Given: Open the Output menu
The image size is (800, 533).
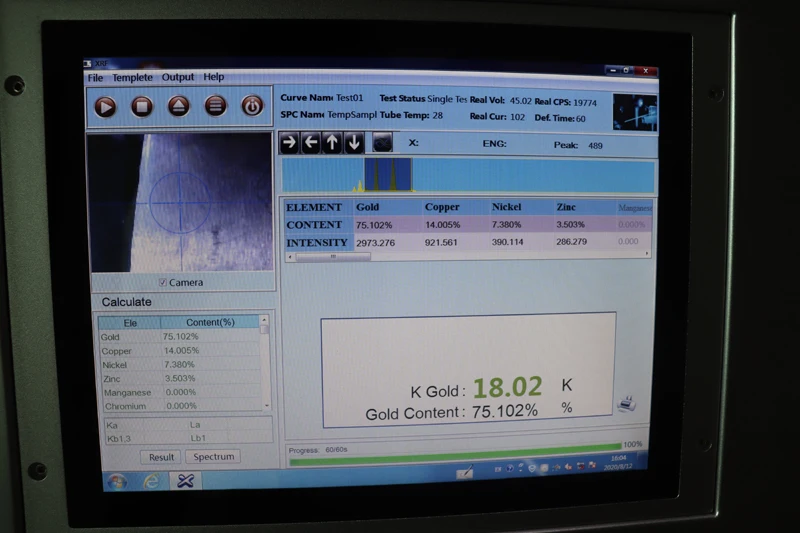Looking at the screenshot, I should pos(178,77).
